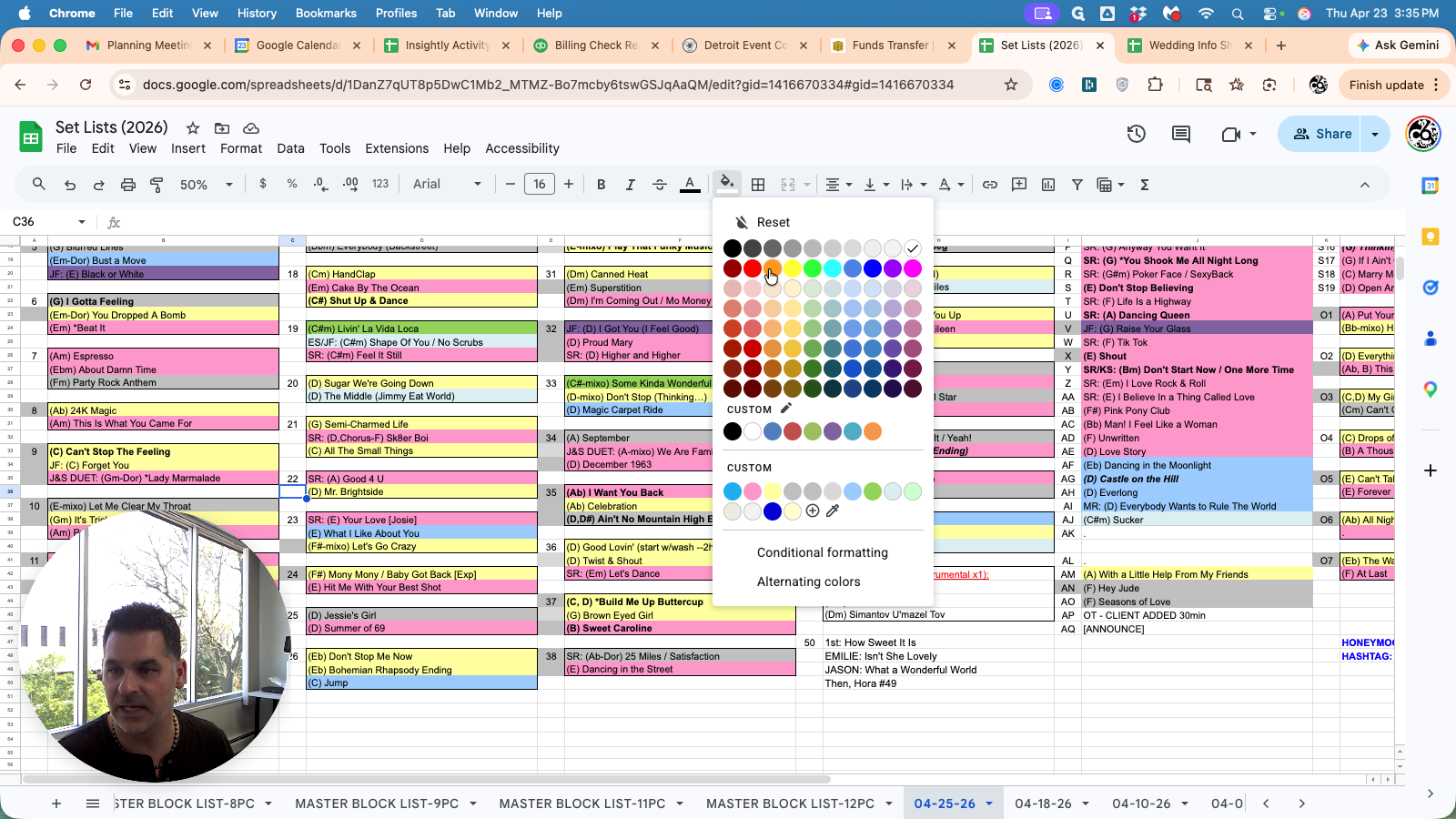Collapse the toolbar with the chevron
Image resolution: width=1456 pixels, height=819 pixels.
point(1364,185)
